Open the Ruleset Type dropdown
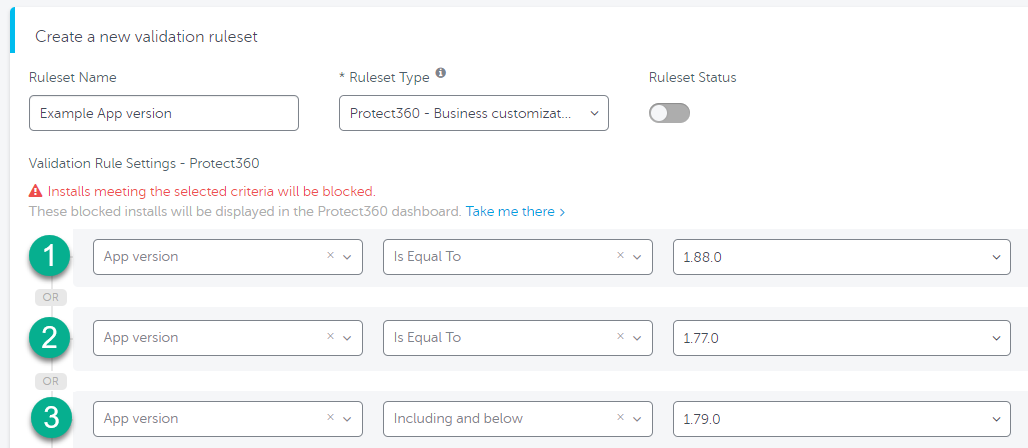The height and width of the screenshot is (448, 1028). (x=474, y=113)
